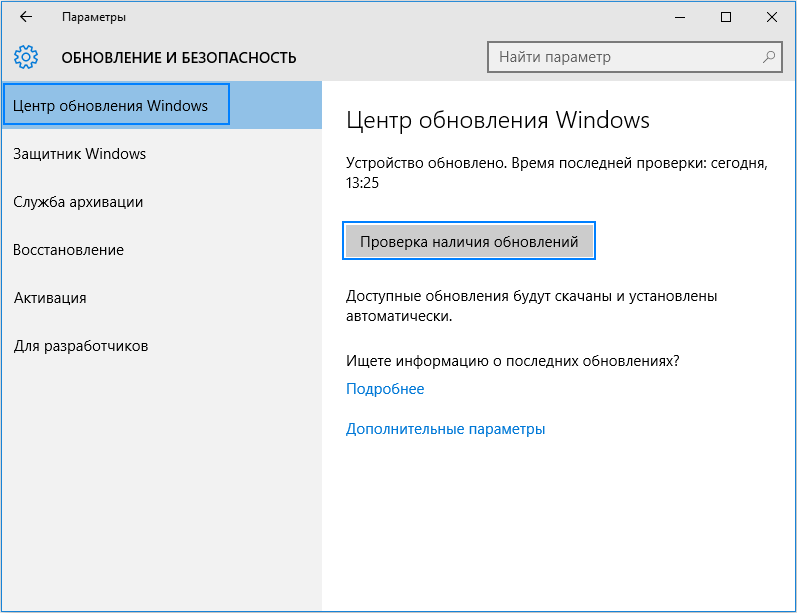Viewport: 797px width, 613px height.
Task: Open the "Дополнительные параметры" link
Action: [445, 429]
